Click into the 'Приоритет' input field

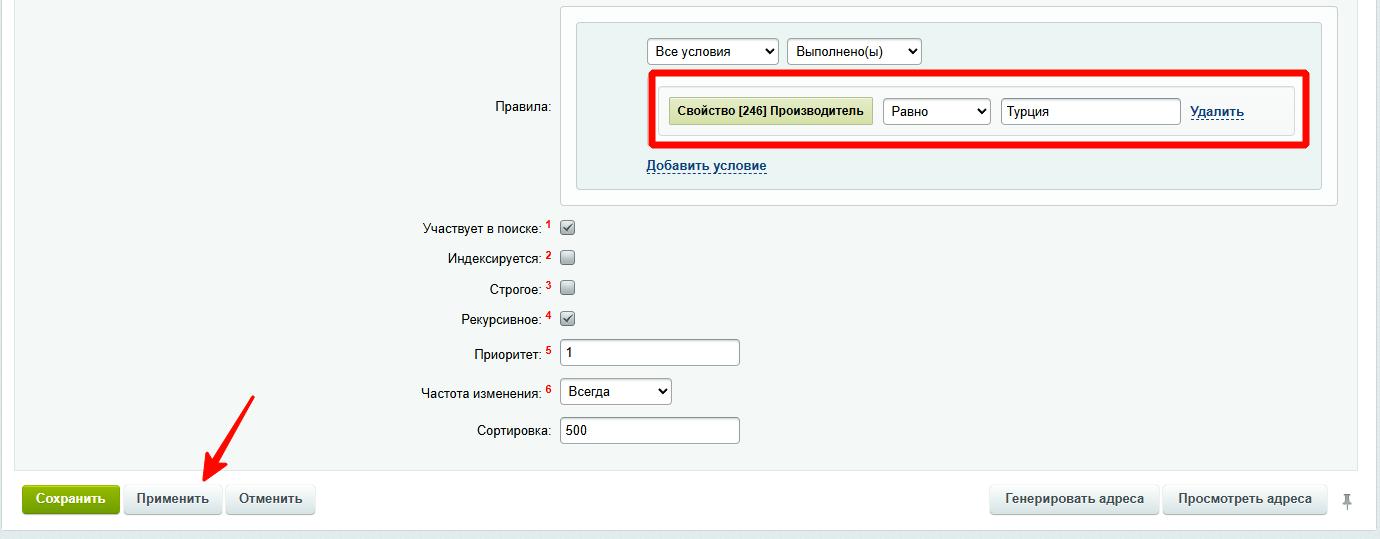(649, 353)
